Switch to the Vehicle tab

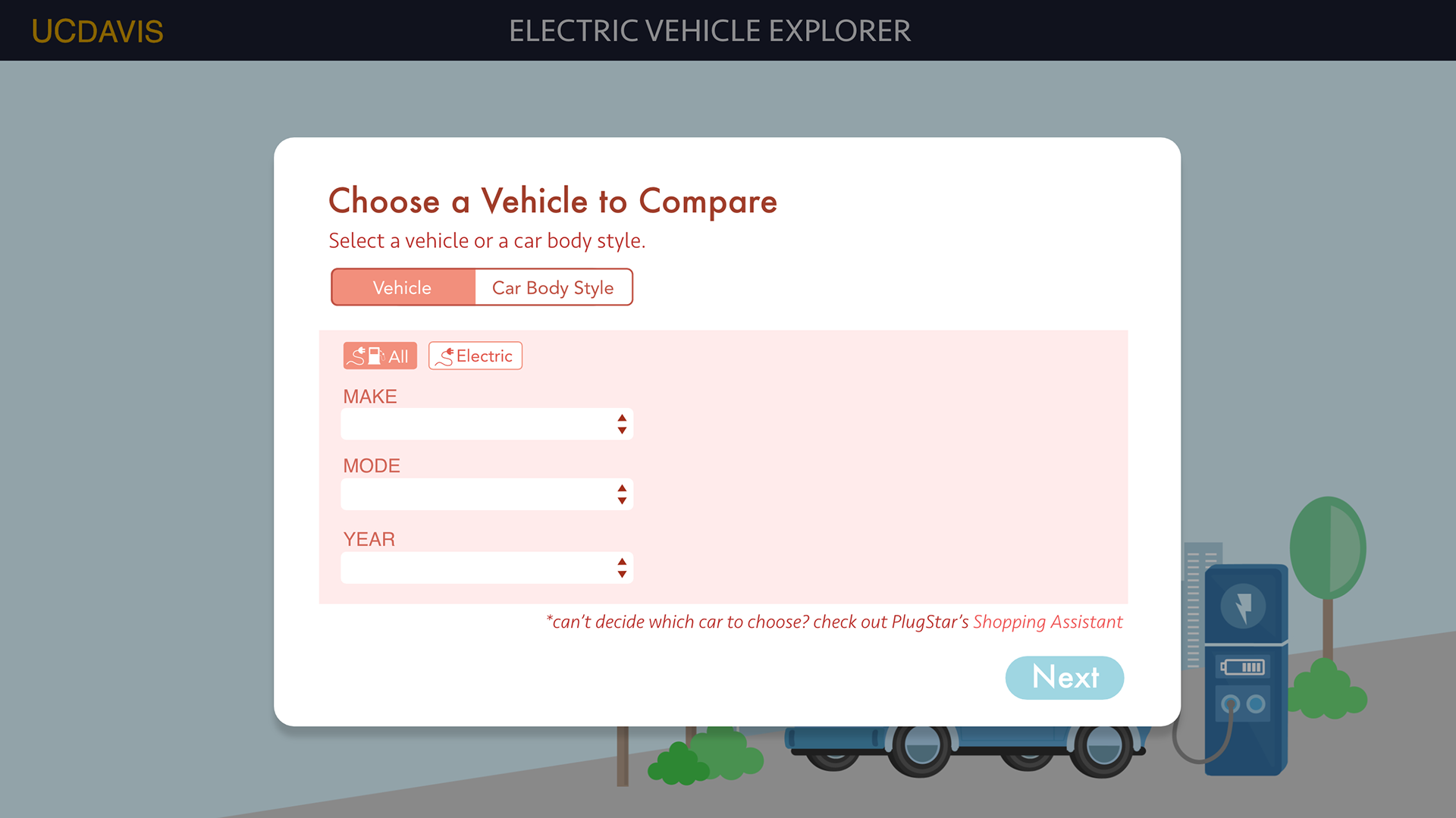coord(403,287)
